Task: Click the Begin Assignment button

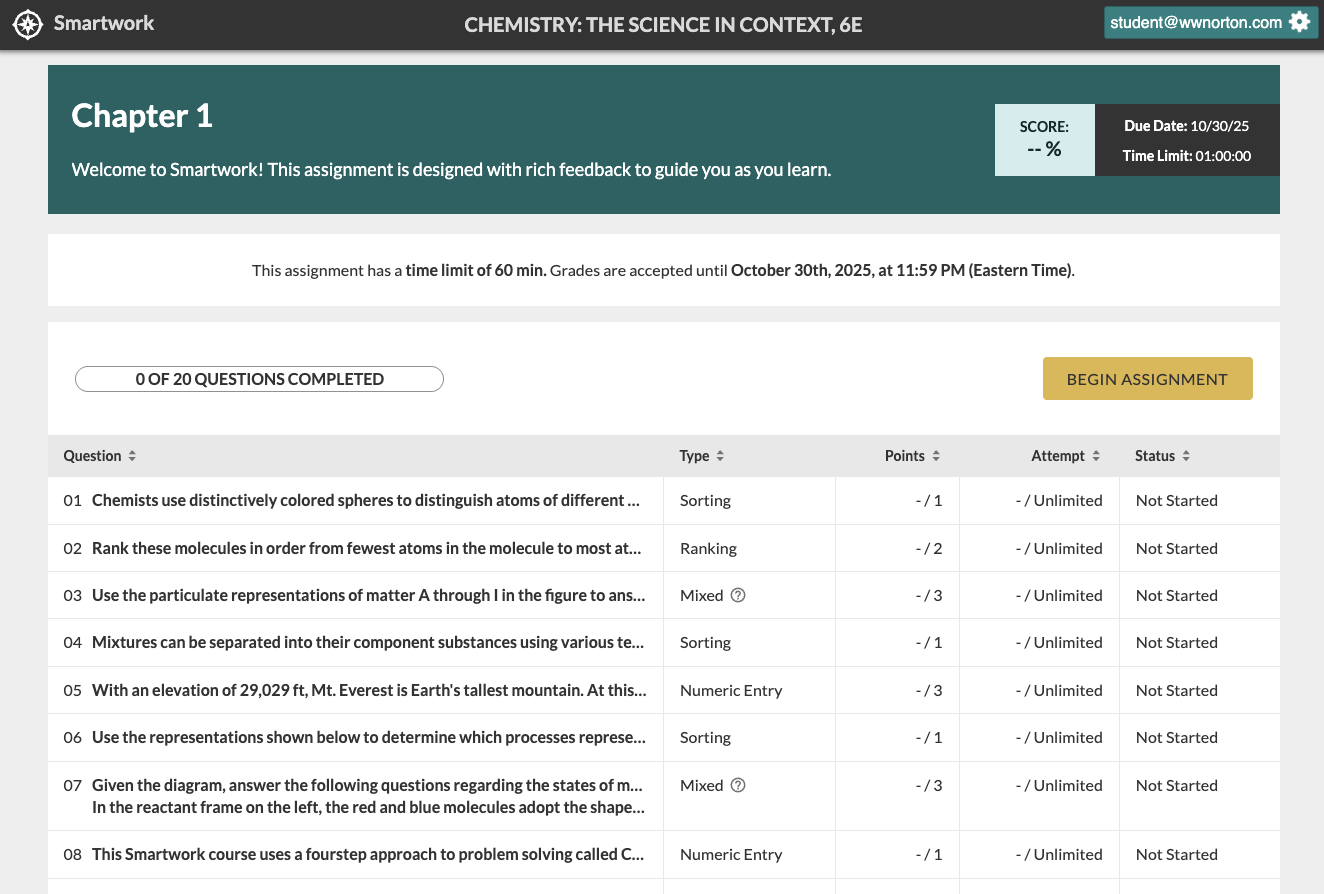Action: 1147,379
